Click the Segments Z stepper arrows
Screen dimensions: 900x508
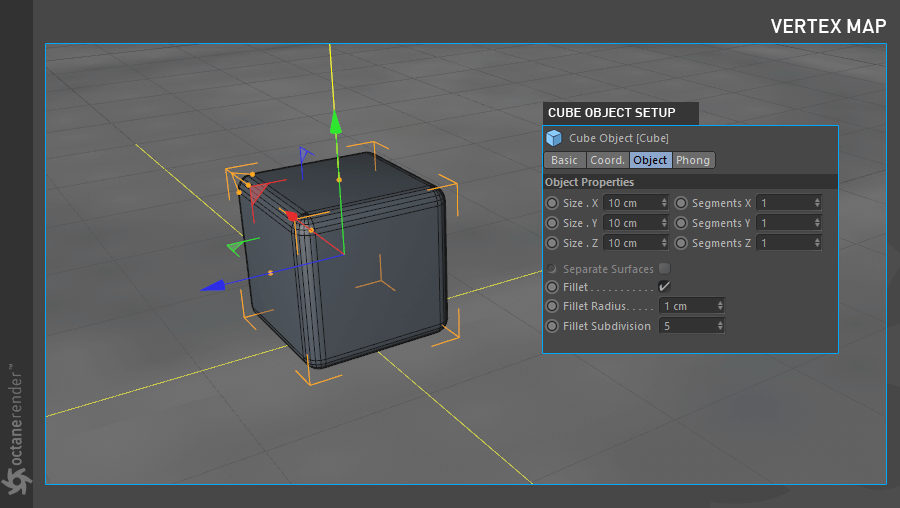[x=817, y=243]
